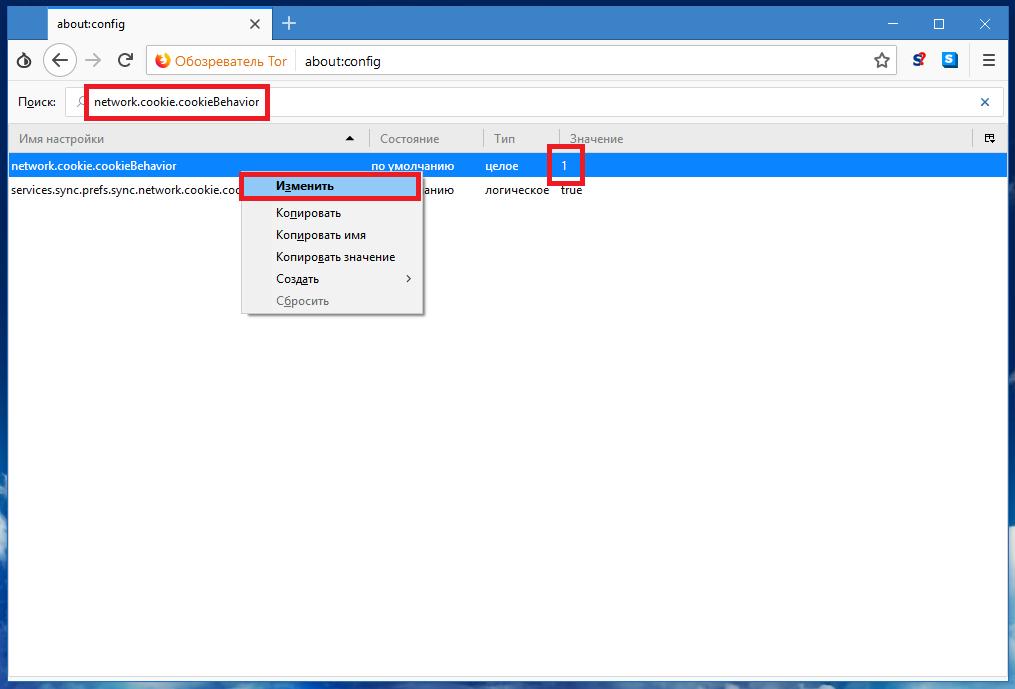Click value 1 of cookieBehavior
This screenshot has width=1015, height=689.
coord(564,166)
